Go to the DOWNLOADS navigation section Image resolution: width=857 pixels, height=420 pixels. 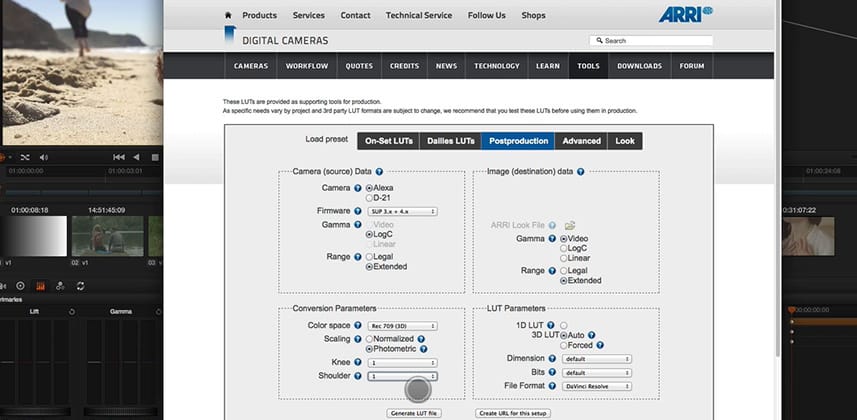point(639,66)
